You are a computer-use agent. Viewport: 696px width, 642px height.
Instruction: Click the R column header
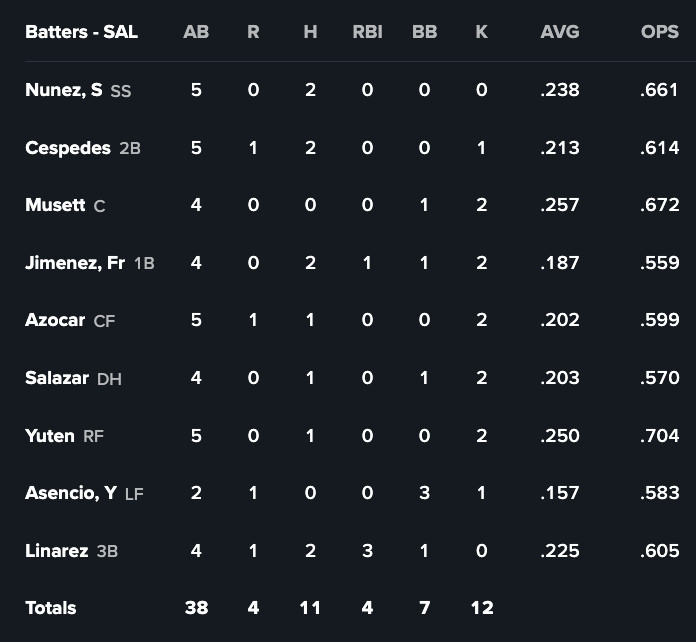pos(253,32)
